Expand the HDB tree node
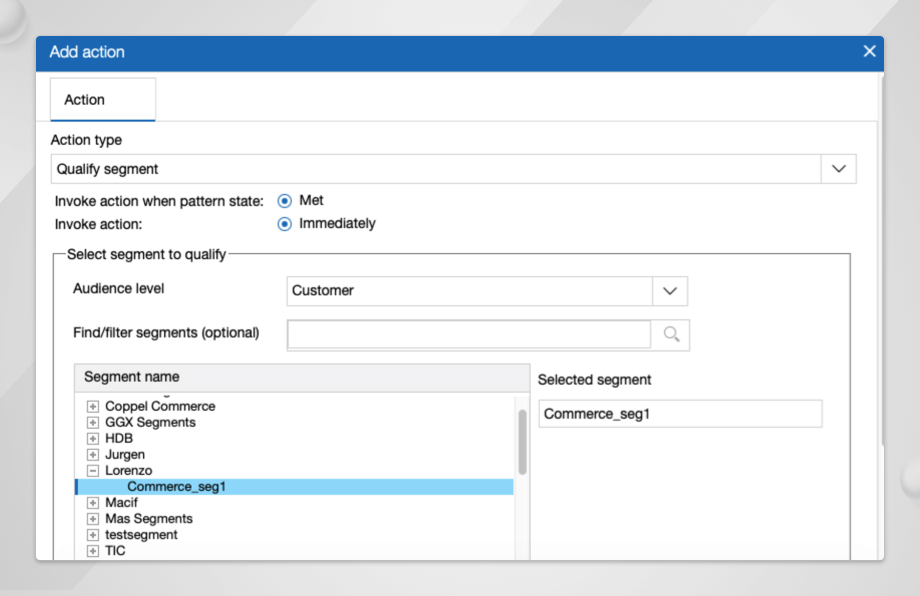The width and height of the screenshot is (920, 596). point(93,439)
